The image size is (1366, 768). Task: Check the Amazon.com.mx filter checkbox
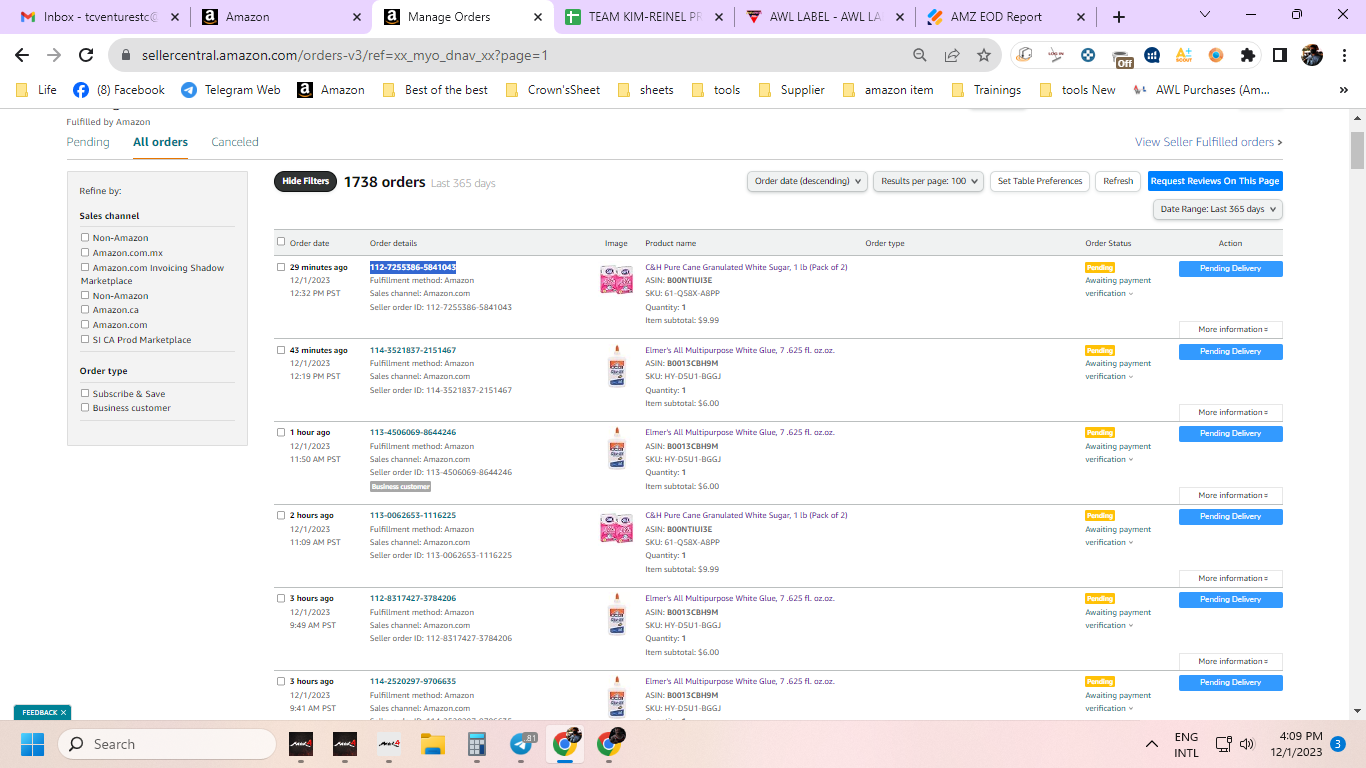[x=85, y=253]
